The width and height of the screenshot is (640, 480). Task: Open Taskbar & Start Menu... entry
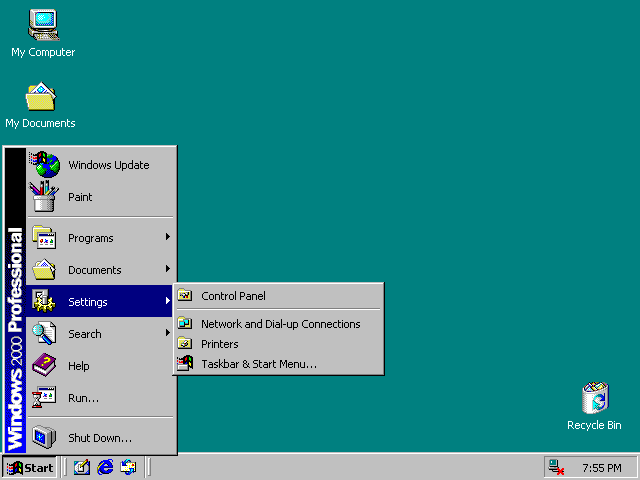pos(279,364)
